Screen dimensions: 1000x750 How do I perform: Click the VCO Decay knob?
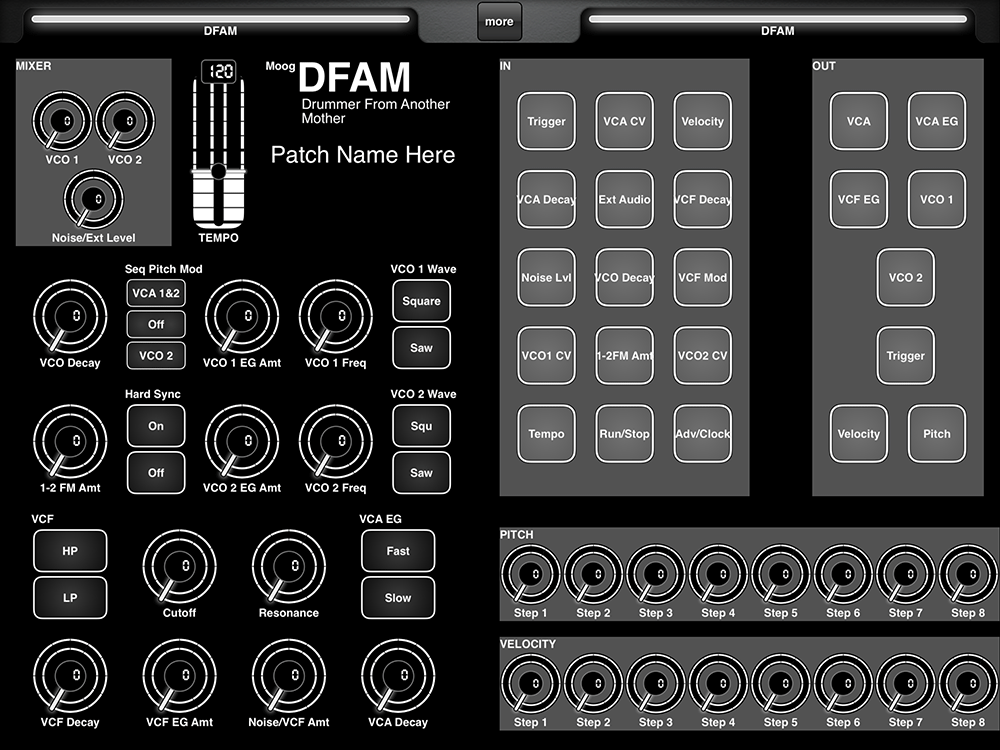(x=70, y=318)
